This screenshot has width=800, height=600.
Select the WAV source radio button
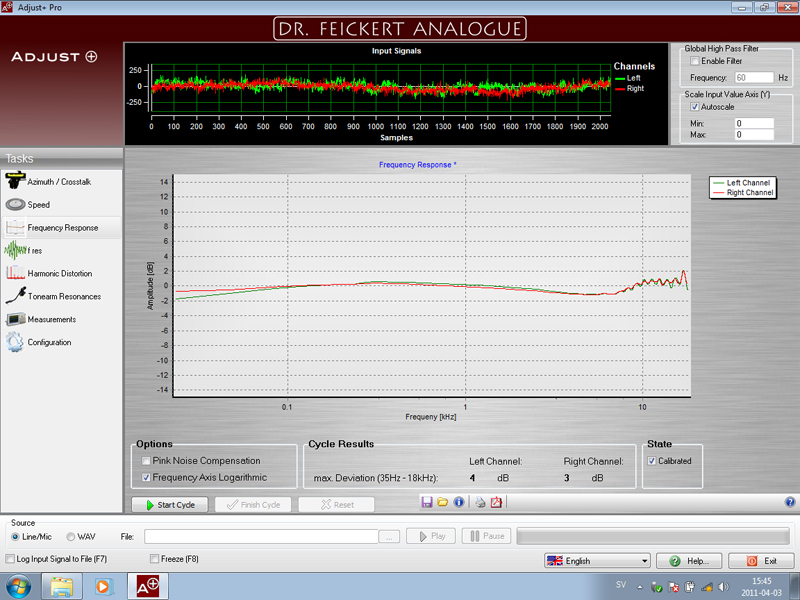click(x=71, y=537)
